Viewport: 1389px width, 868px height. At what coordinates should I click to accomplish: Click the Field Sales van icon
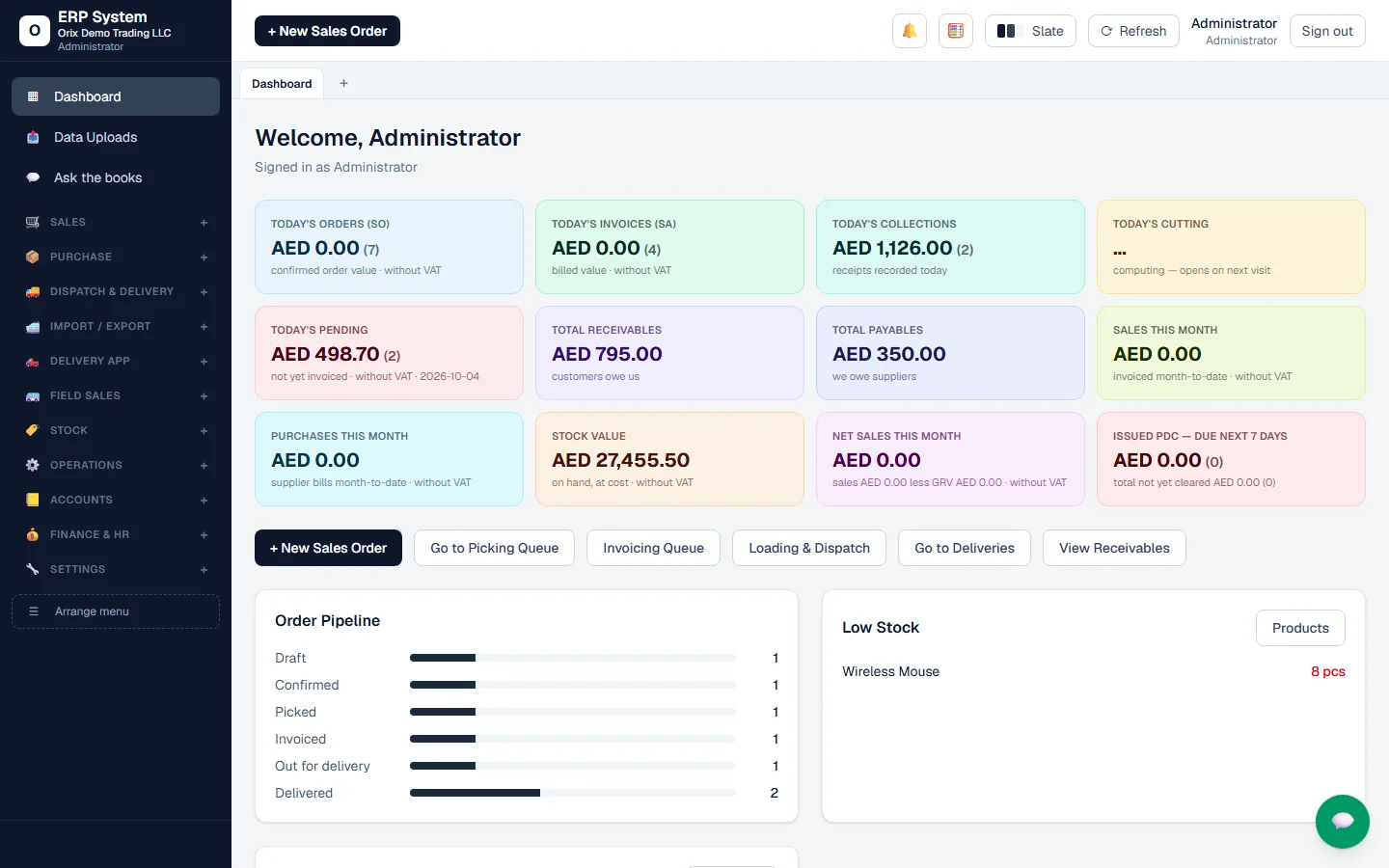(x=33, y=395)
